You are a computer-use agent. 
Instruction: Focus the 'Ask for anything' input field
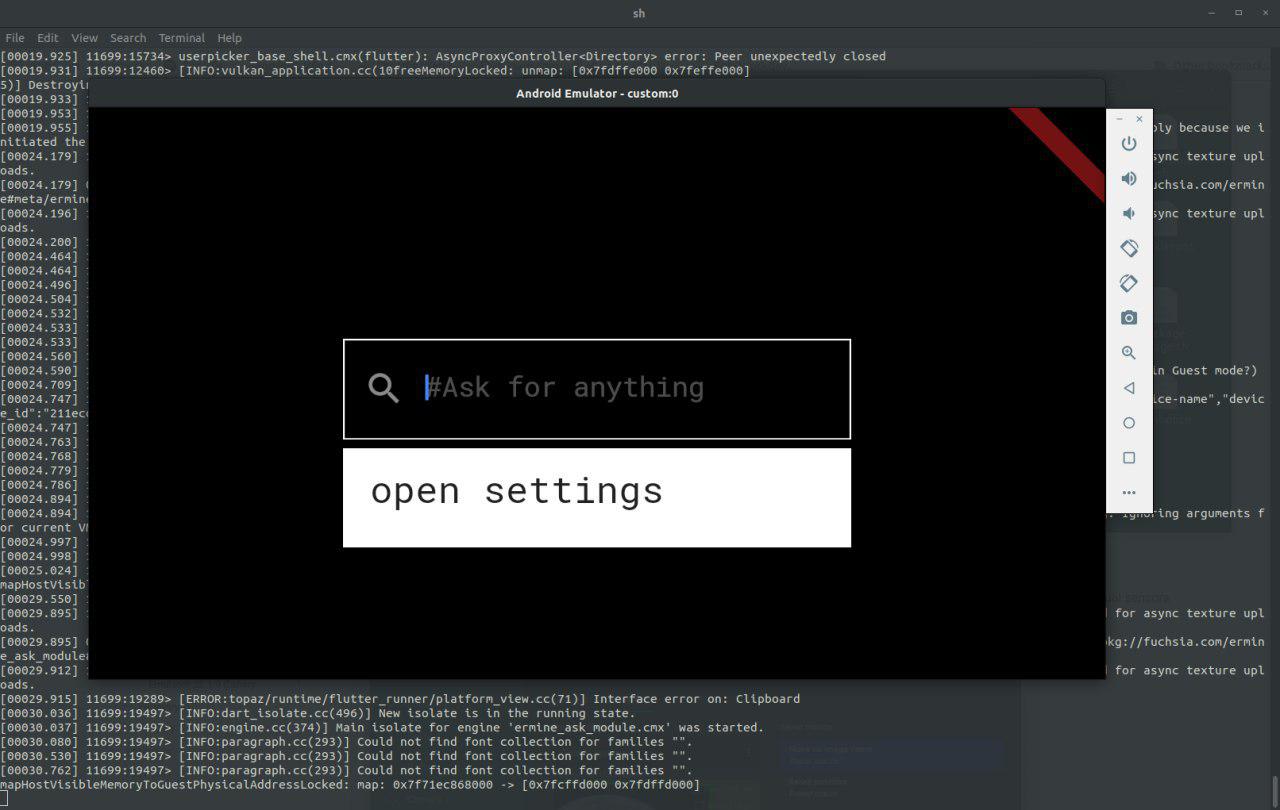tap(620, 388)
